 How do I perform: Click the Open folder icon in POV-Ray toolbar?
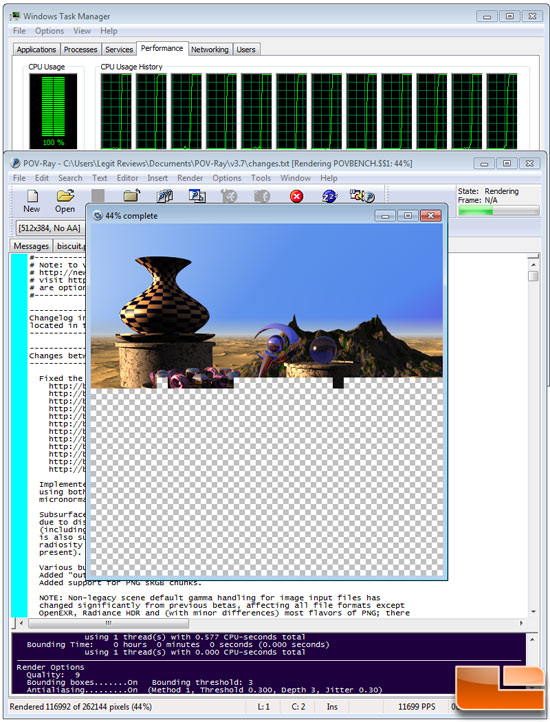(65, 197)
